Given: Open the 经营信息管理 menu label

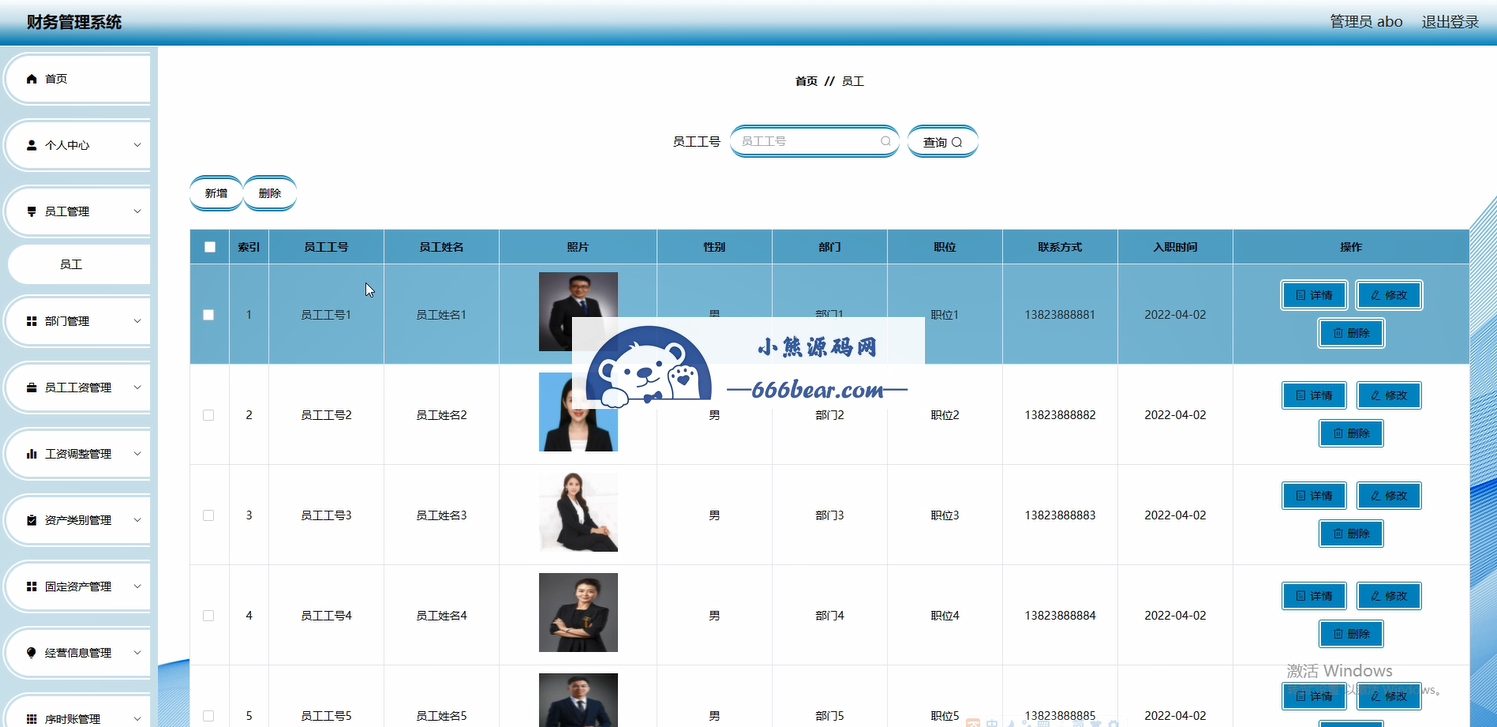Looking at the screenshot, I should tap(78, 653).
